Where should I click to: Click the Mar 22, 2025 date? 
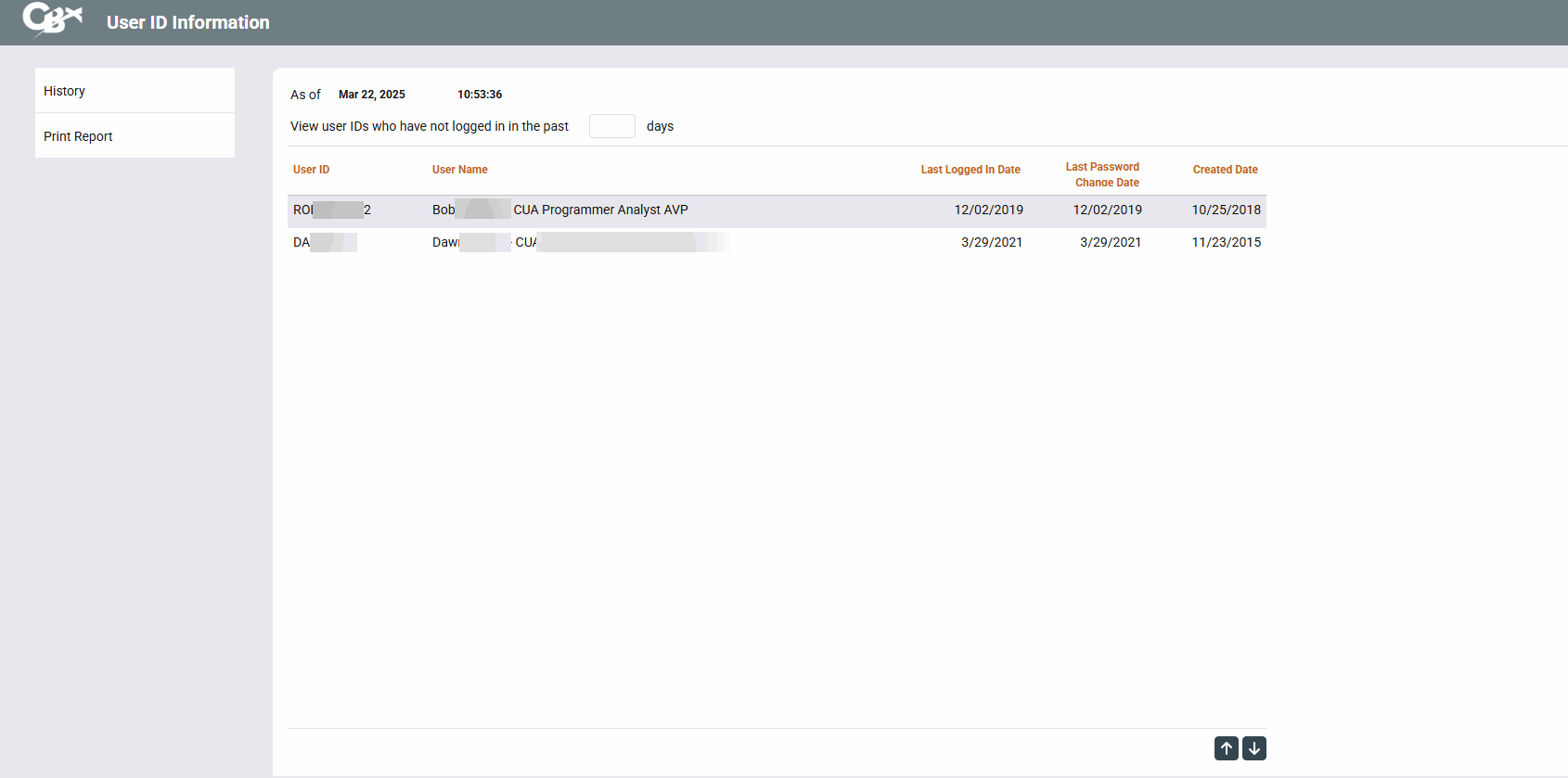(371, 95)
